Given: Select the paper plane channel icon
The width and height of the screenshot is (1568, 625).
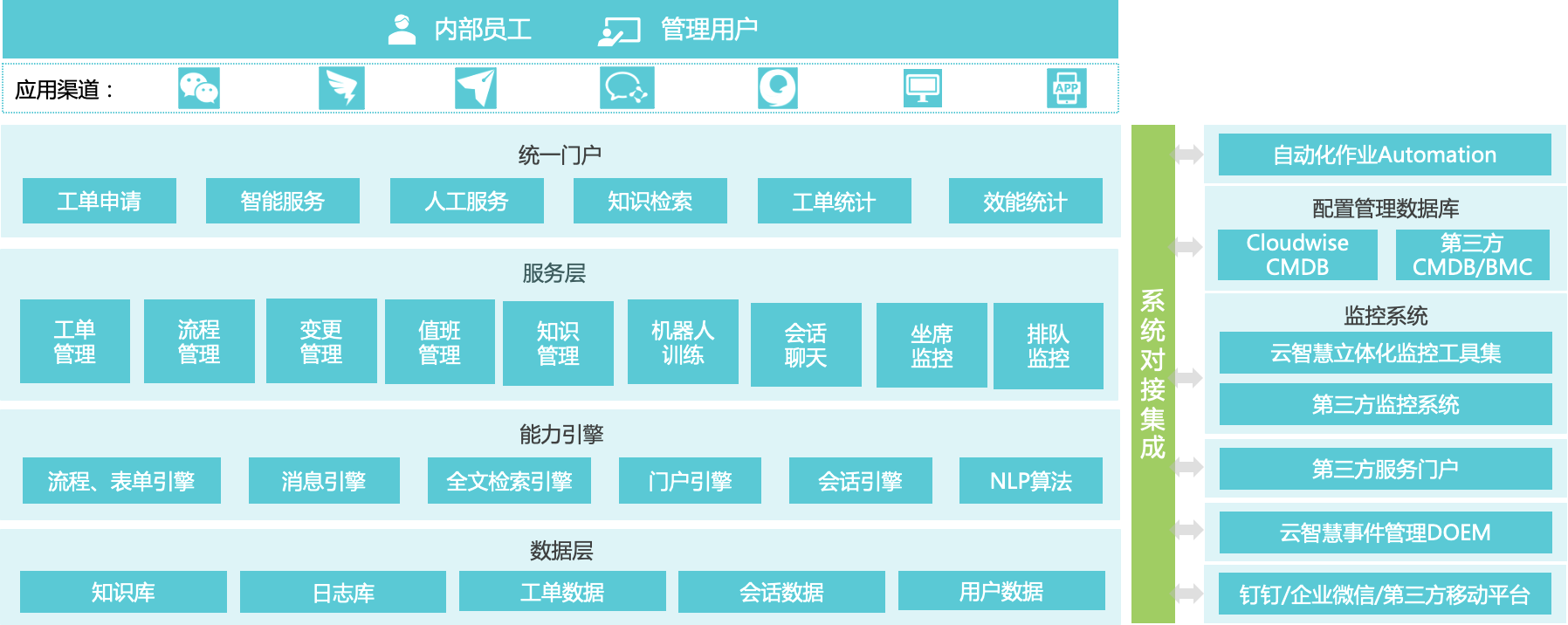Looking at the screenshot, I should 476,88.
